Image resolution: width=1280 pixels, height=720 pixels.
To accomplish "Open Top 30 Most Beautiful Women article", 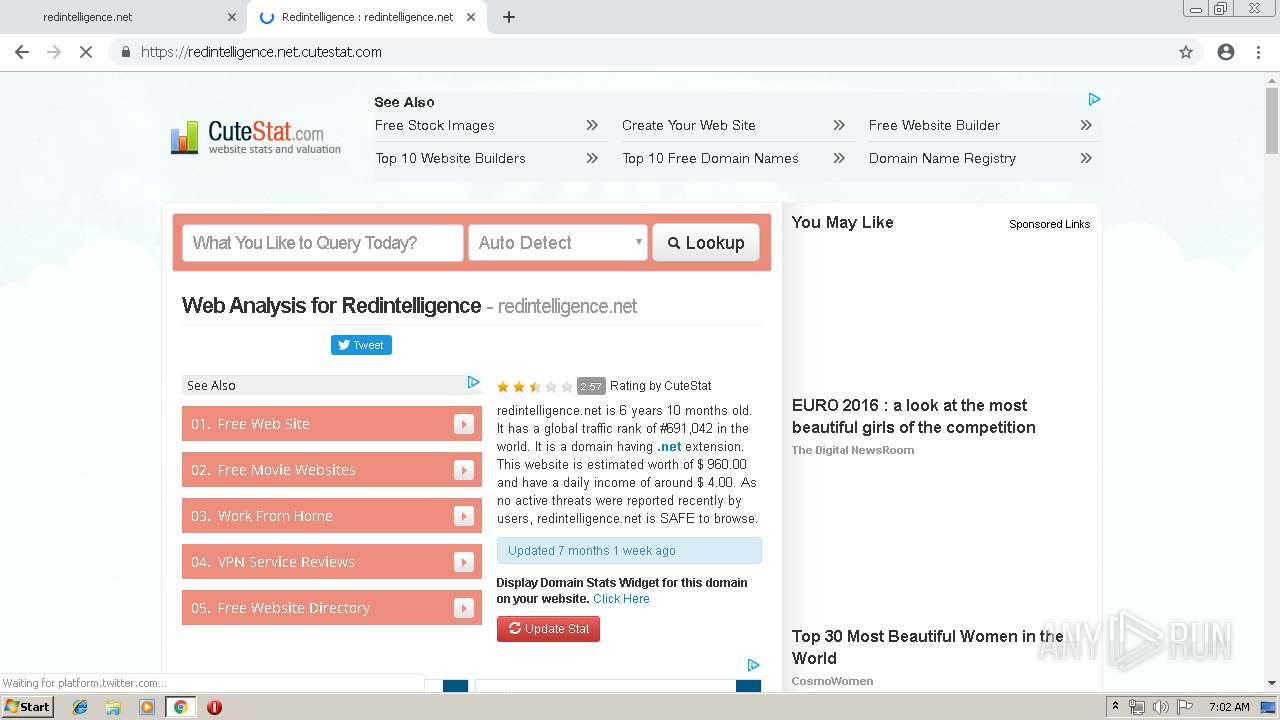I will pos(928,647).
